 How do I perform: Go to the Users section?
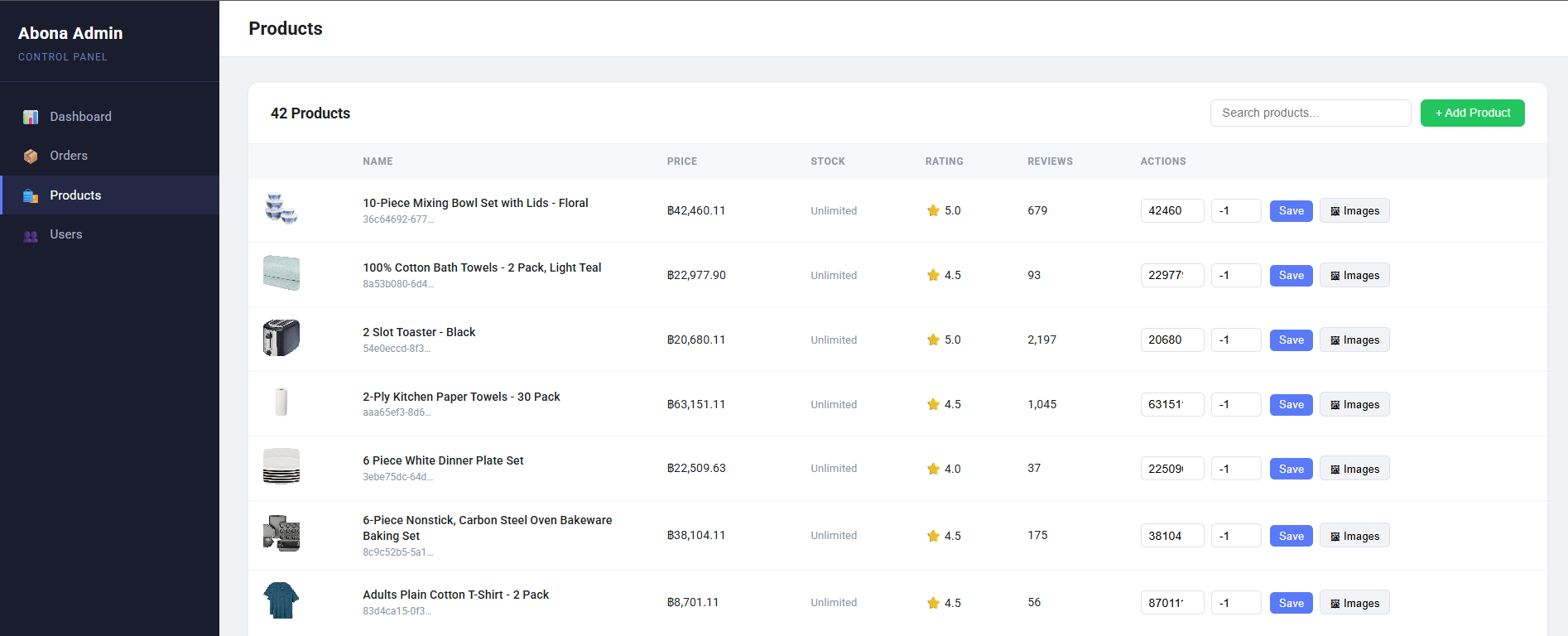point(66,234)
